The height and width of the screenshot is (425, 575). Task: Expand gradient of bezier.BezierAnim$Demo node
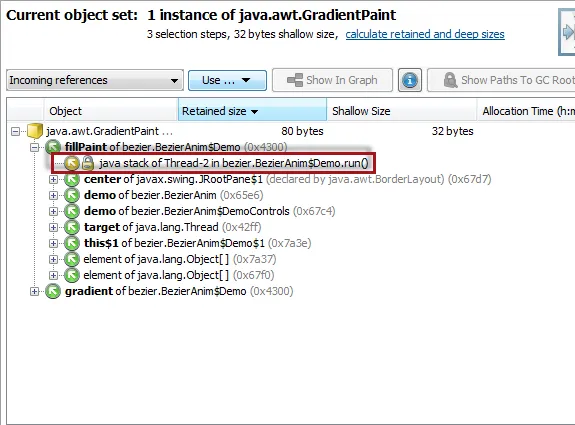click(x=34, y=292)
